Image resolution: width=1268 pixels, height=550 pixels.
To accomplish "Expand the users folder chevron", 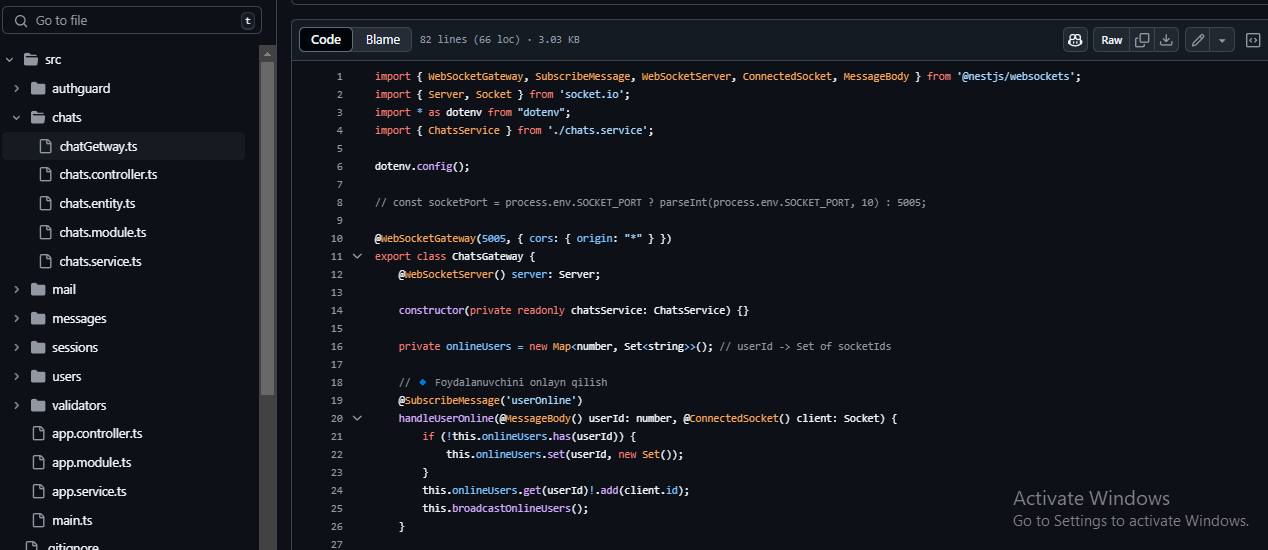I will click(x=17, y=377).
